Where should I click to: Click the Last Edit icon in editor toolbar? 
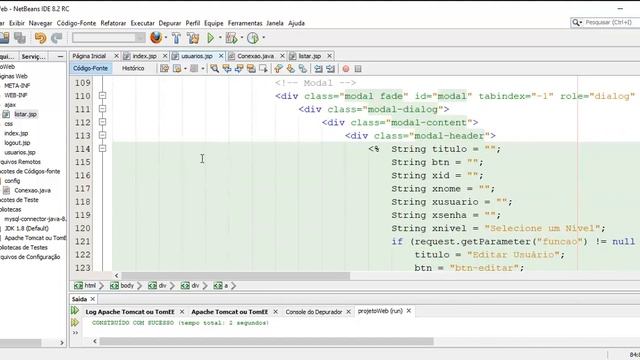coord(164,69)
